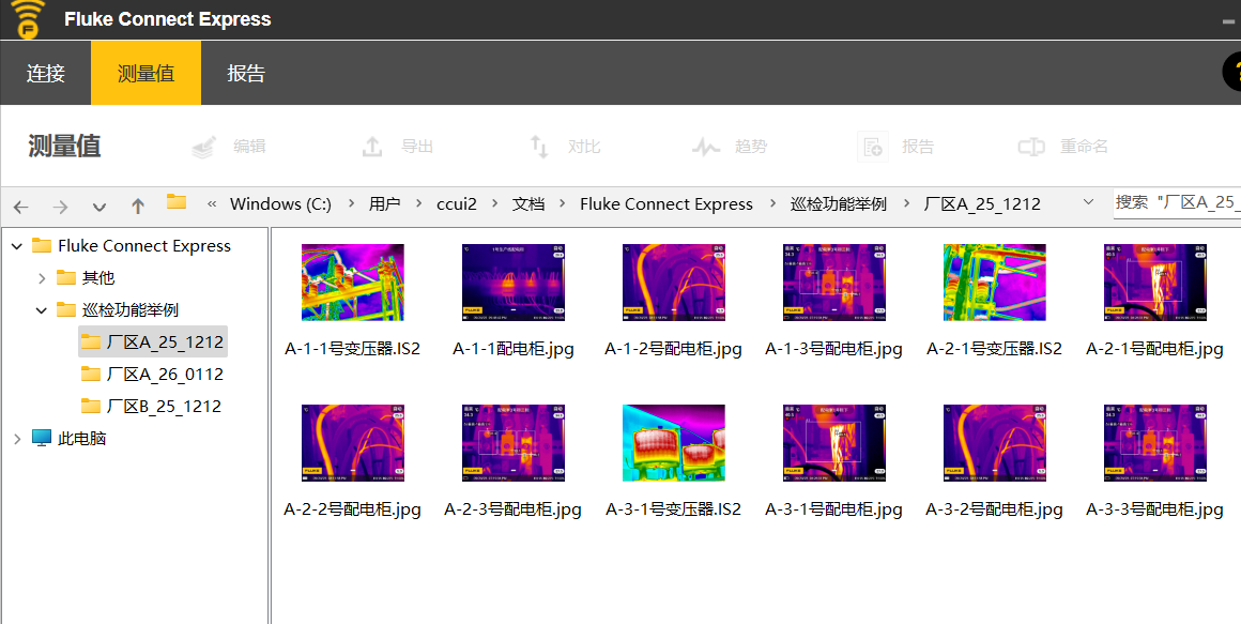Switch to the 报告 tab
Viewport: 1241px width, 624px height.
246,73
